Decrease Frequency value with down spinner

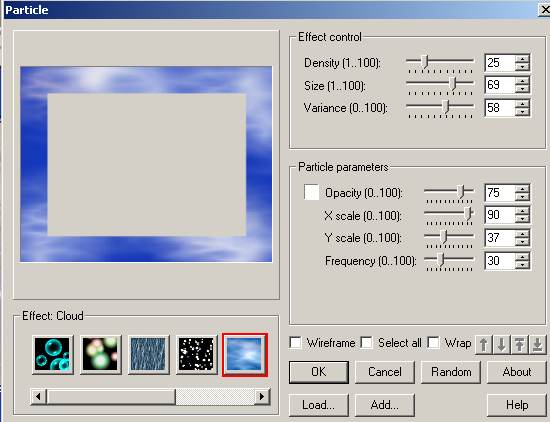tap(522, 265)
